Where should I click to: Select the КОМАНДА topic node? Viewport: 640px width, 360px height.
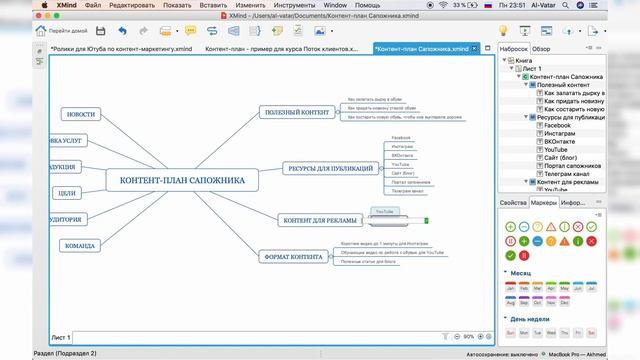tap(80, 246)
